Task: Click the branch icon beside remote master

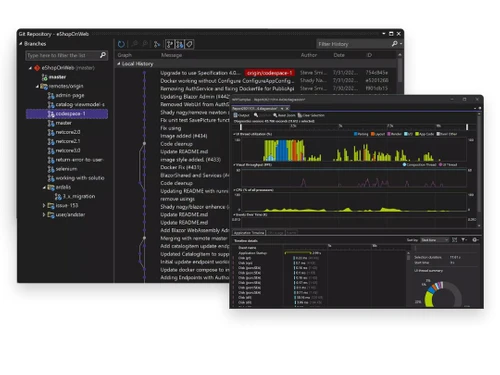Action: point(51,123)
